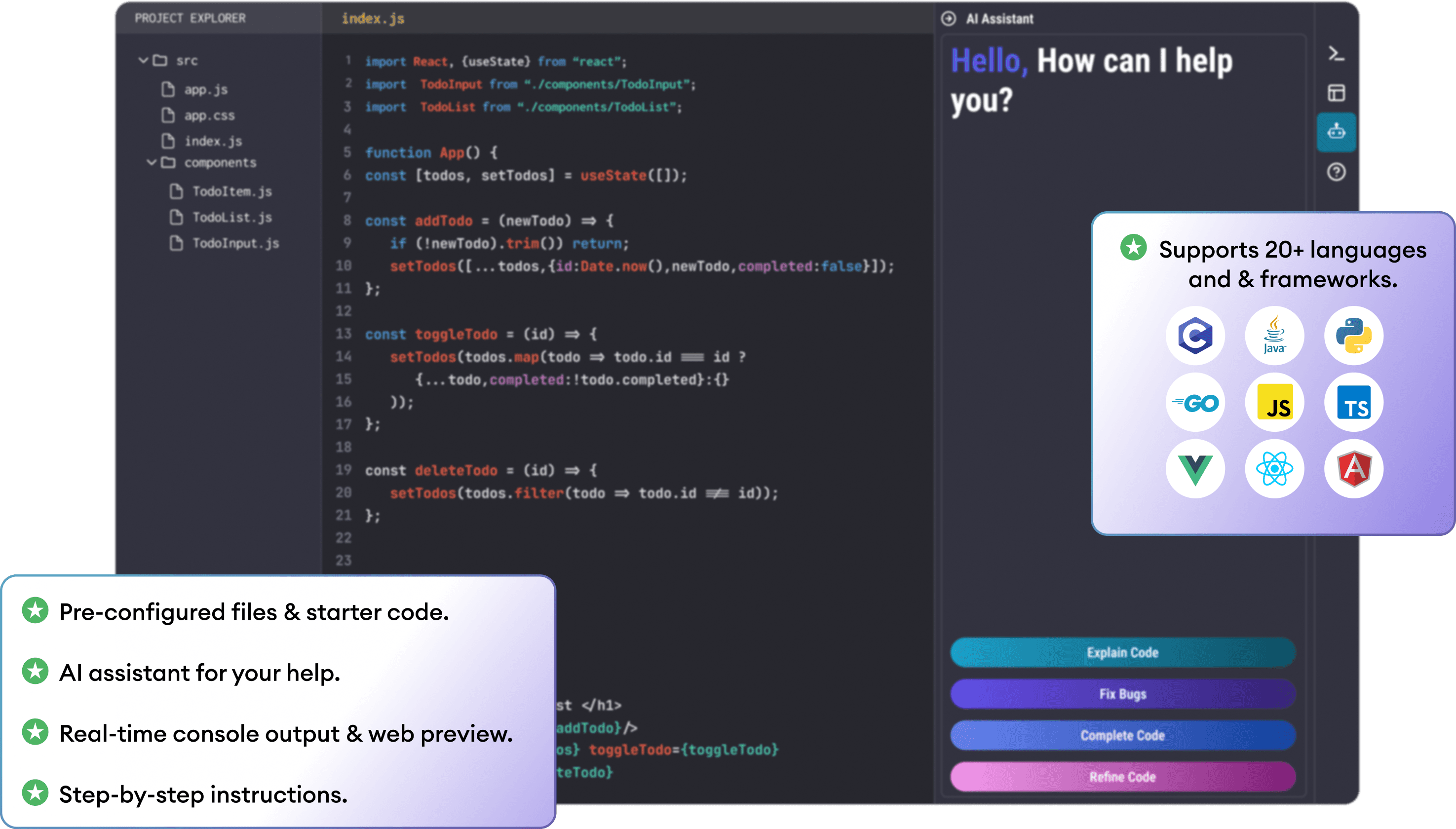Click arrow icon beside AI Assistant title
The height and width of the screenshot is (829, 1456).
pyautogui.click(x=948, y=19)
